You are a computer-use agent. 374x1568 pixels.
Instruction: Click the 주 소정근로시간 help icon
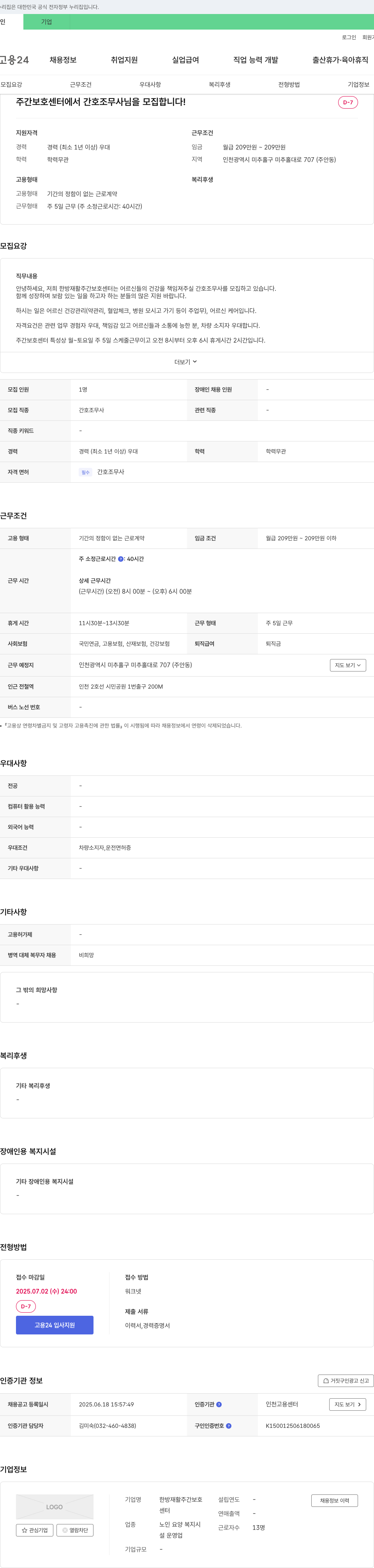coord(121,559)
